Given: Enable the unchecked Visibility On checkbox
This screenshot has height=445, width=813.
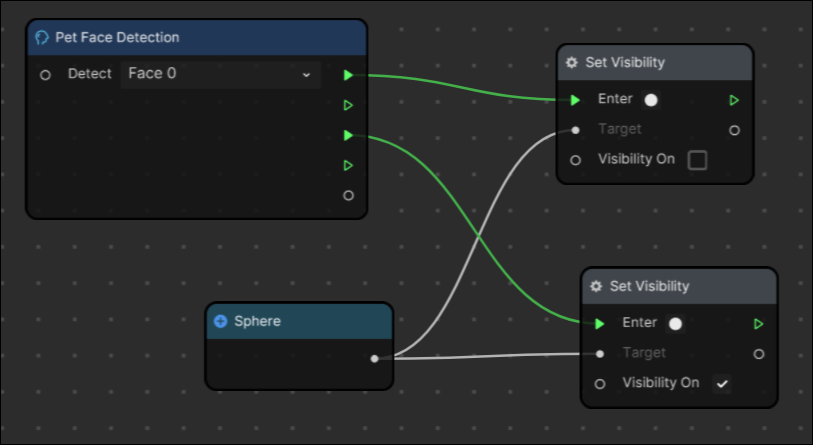Looking at the screenshot, I should coord(697,160).
